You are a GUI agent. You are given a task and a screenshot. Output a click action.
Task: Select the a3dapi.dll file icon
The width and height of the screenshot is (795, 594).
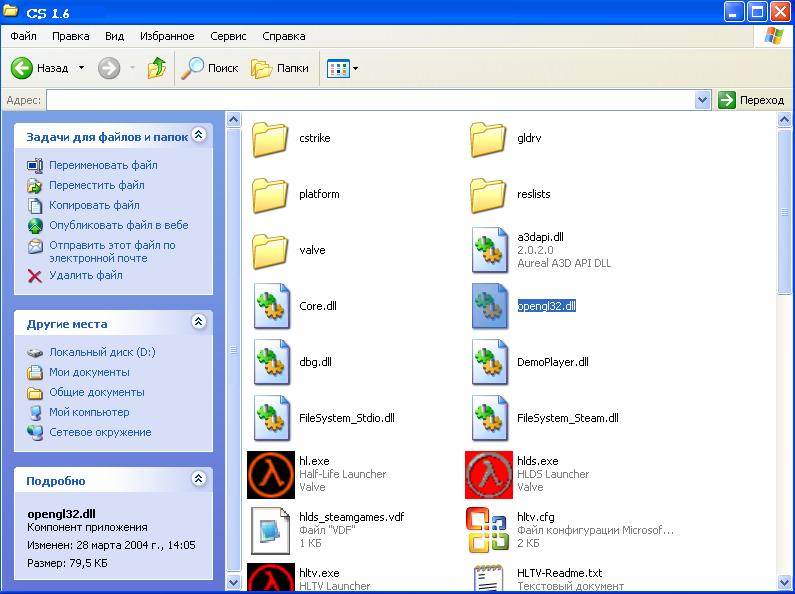pos(489,250)
